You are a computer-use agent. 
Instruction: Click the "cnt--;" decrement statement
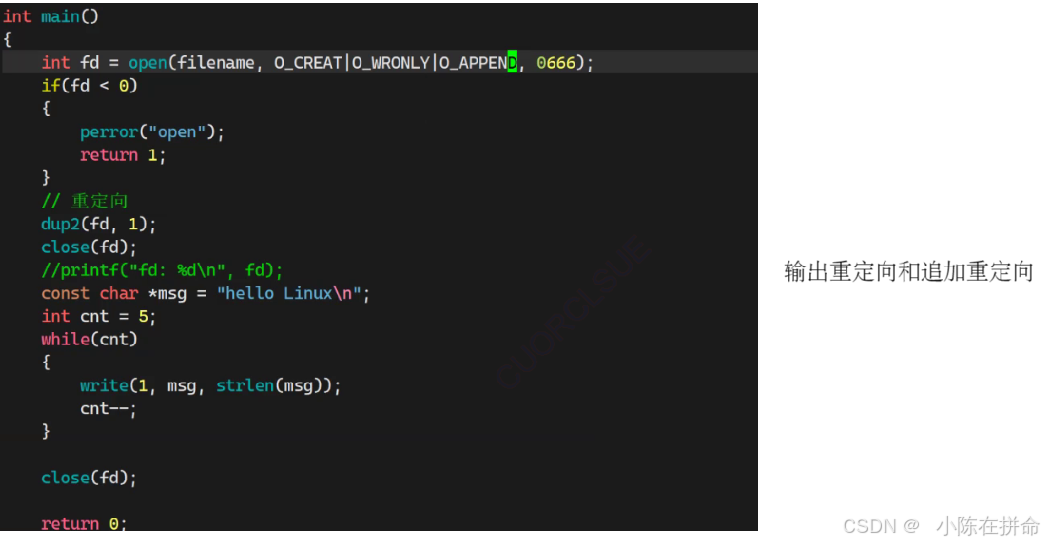pos(108,408)
